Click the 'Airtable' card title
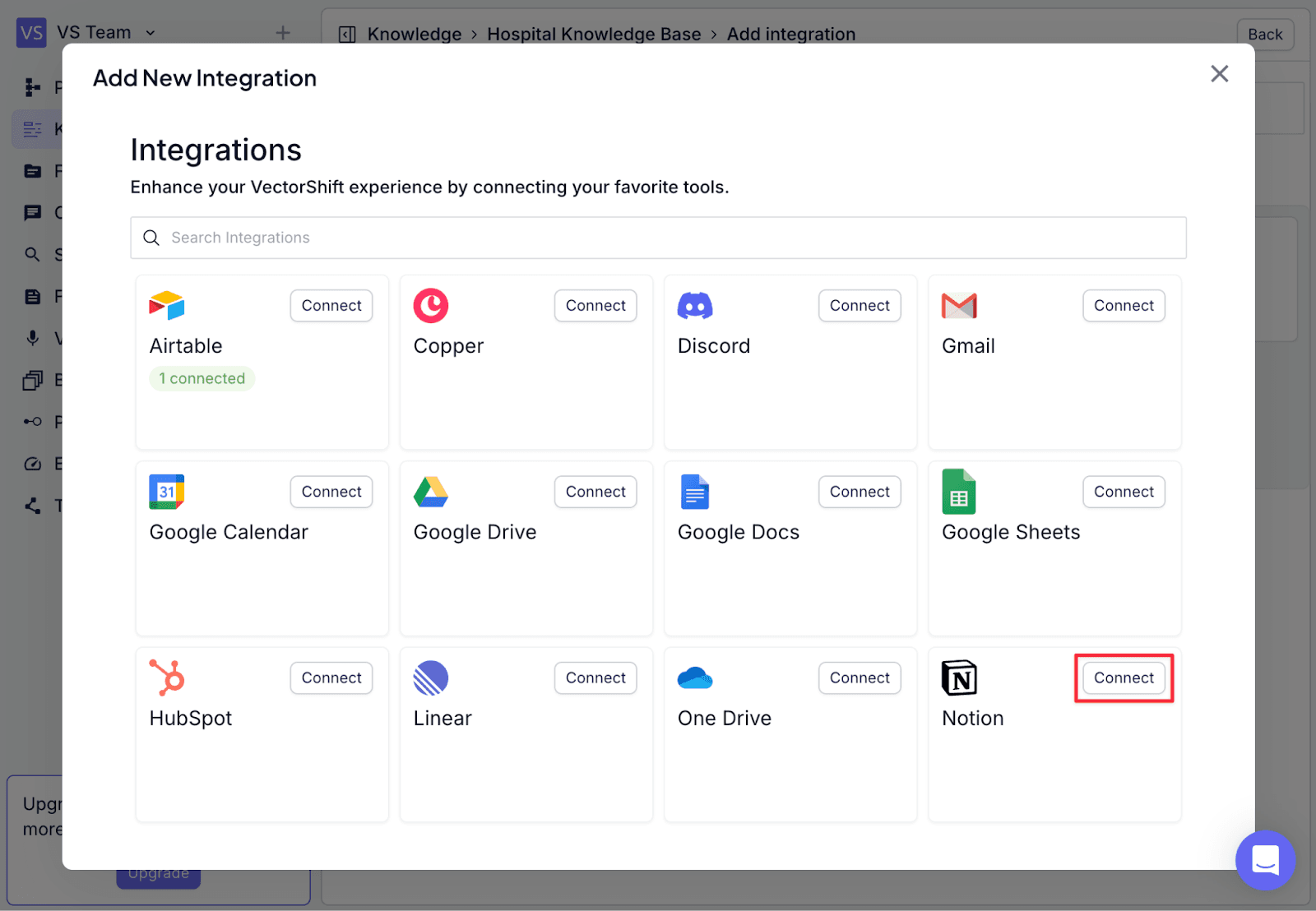 (186, 346)
